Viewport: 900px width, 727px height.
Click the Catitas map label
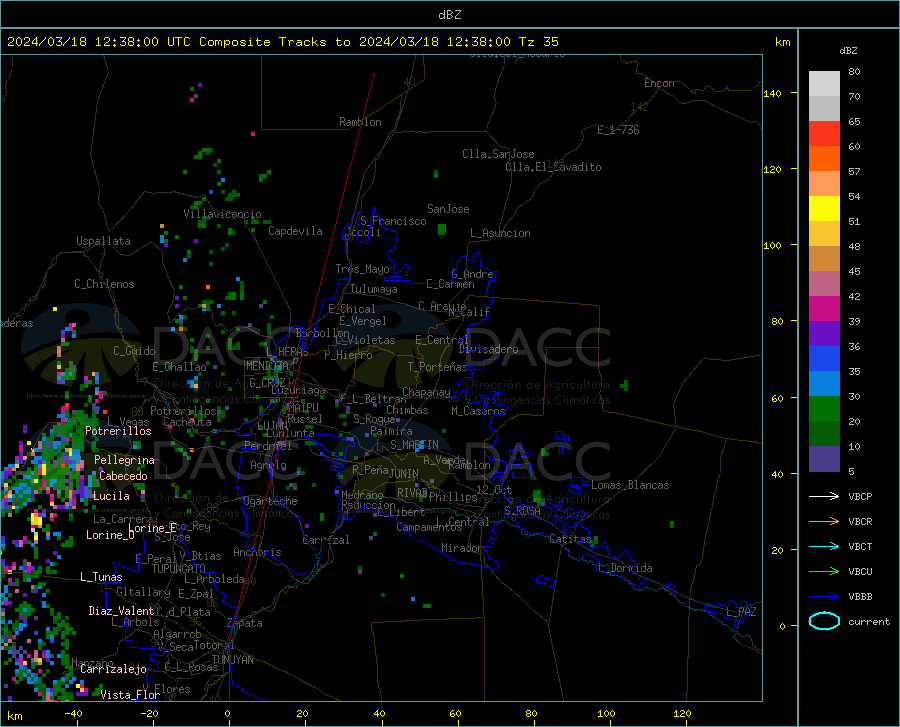(x=570, y=539)
